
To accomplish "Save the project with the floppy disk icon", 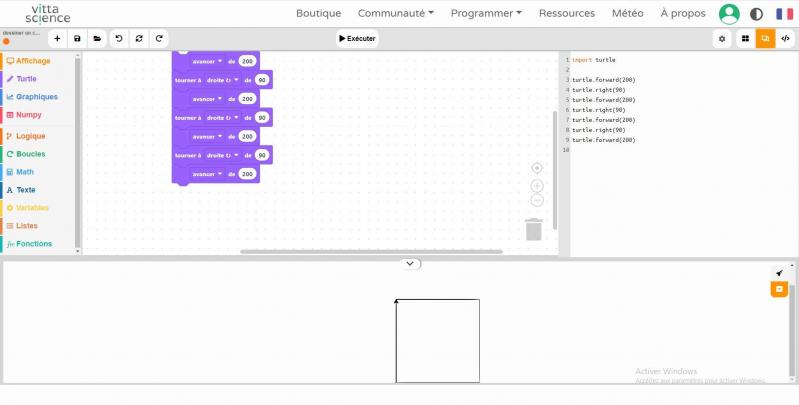I will (x=77, y=38).
